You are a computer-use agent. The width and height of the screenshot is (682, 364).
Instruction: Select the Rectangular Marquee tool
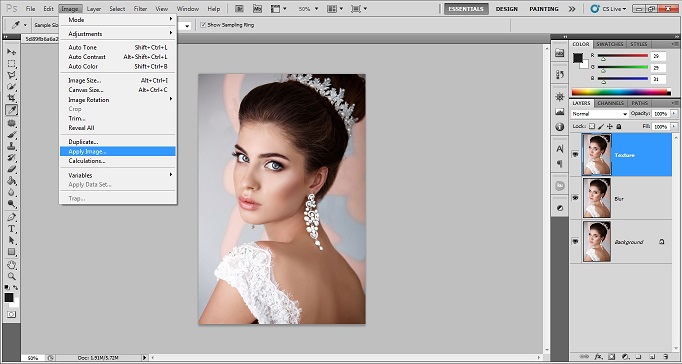(x=11, y=64)
